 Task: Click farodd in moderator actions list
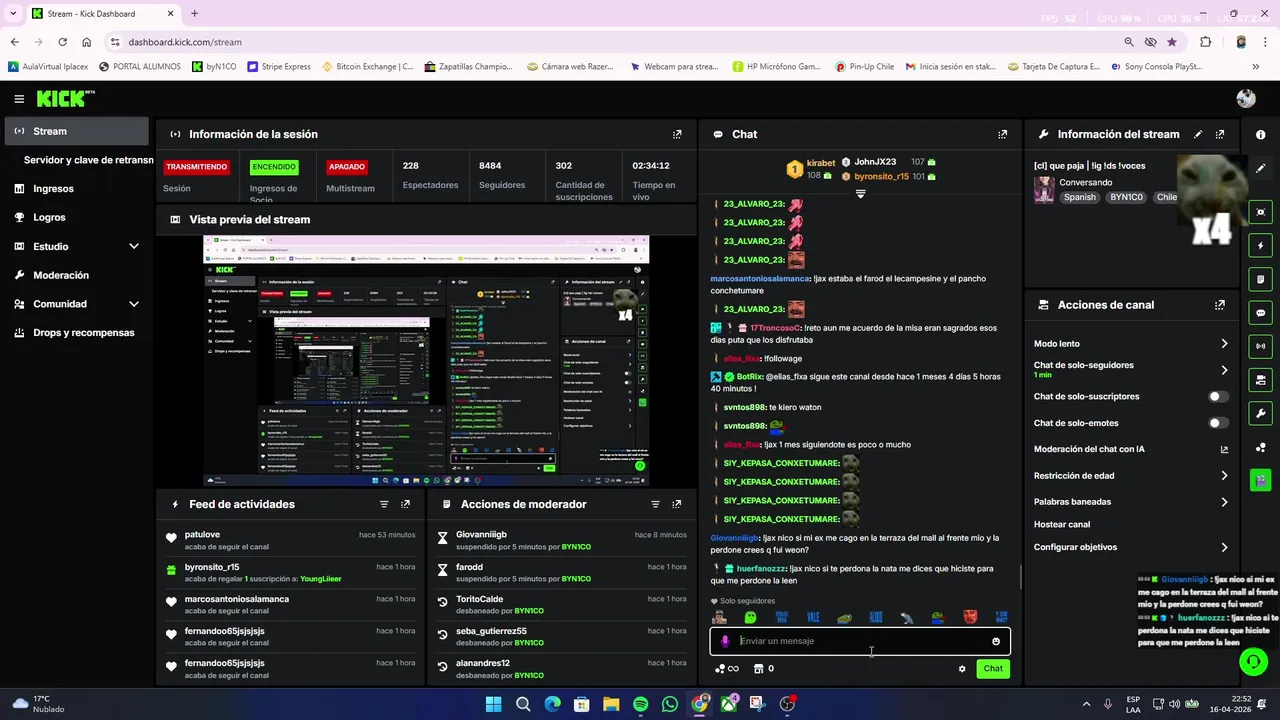pos(469,567)
